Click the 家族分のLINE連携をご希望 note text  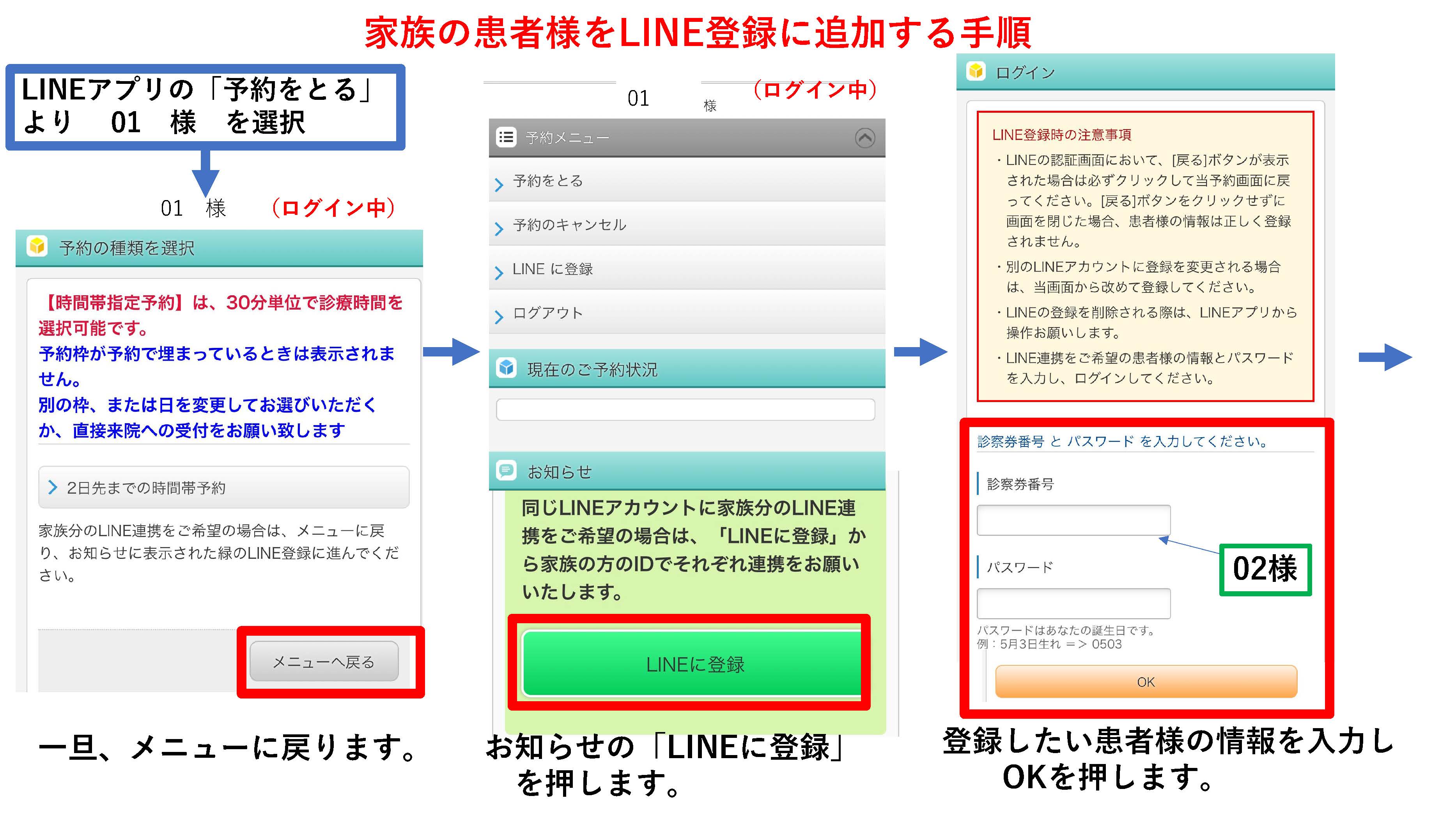pos(219,553)
